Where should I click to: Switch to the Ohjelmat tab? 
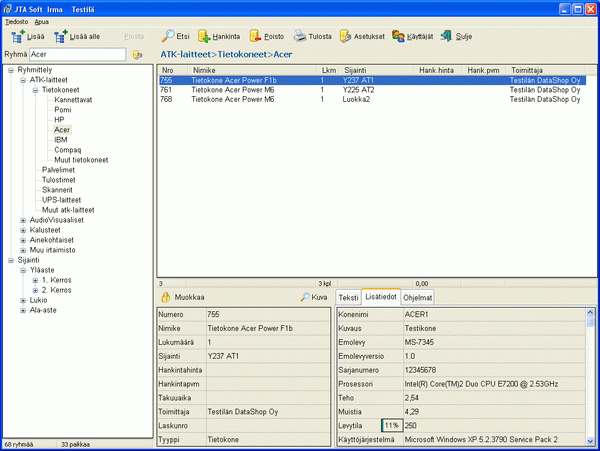[418, 297]
